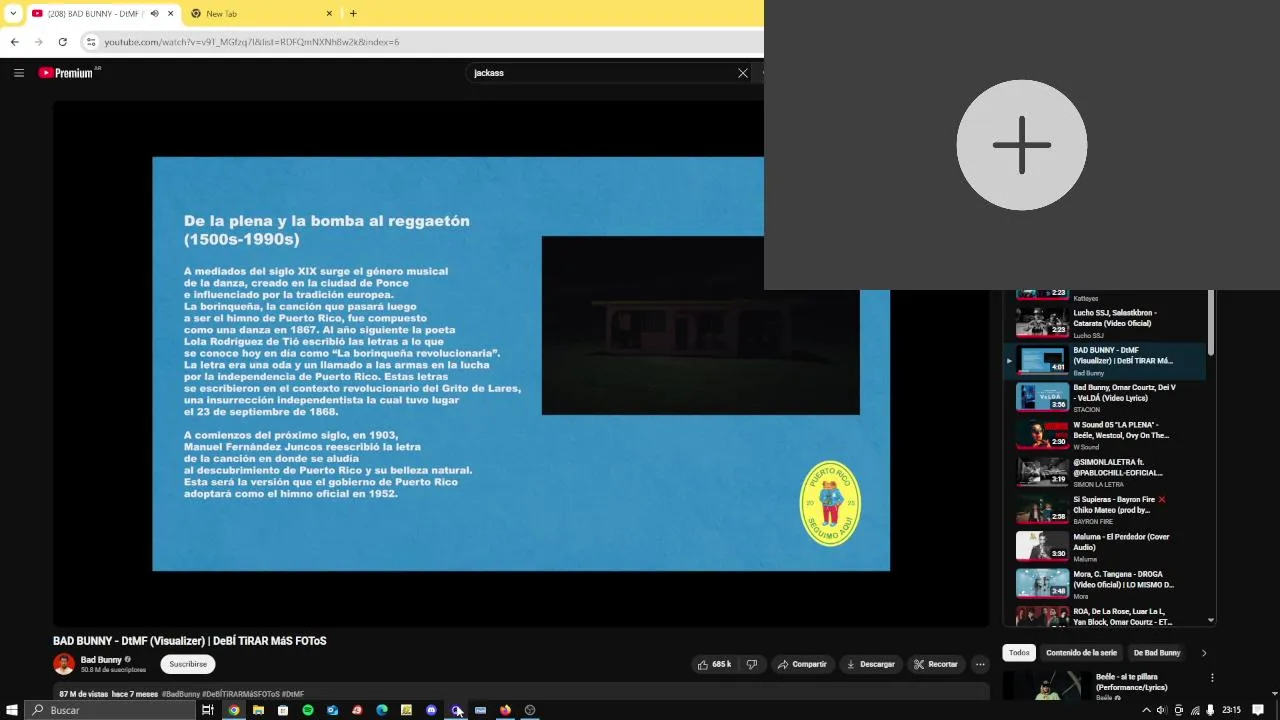Select Contenido de la serie chip
This screenshot has width=1280, height=720.
click(1081, 653)
